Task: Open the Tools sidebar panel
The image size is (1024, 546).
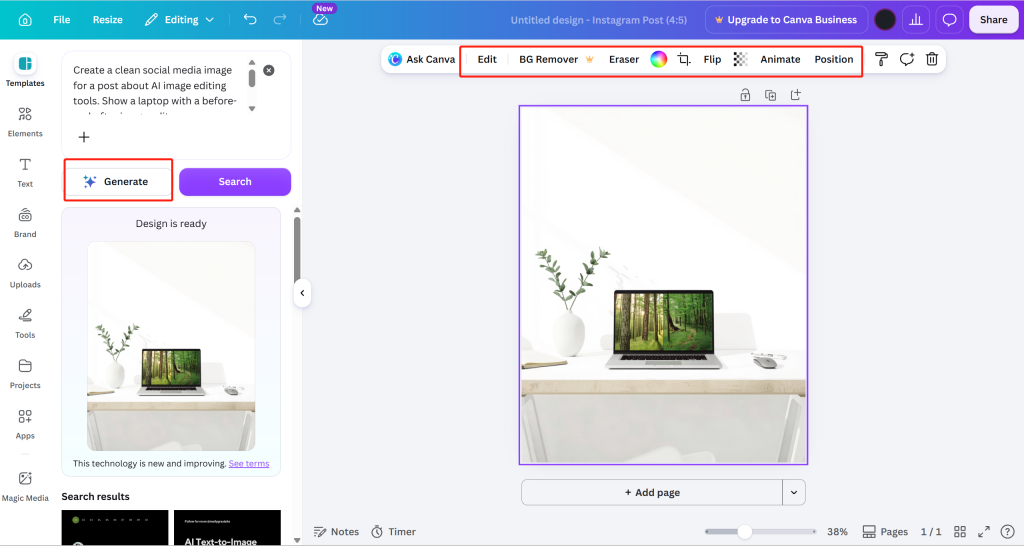Action: pos(25,323)
